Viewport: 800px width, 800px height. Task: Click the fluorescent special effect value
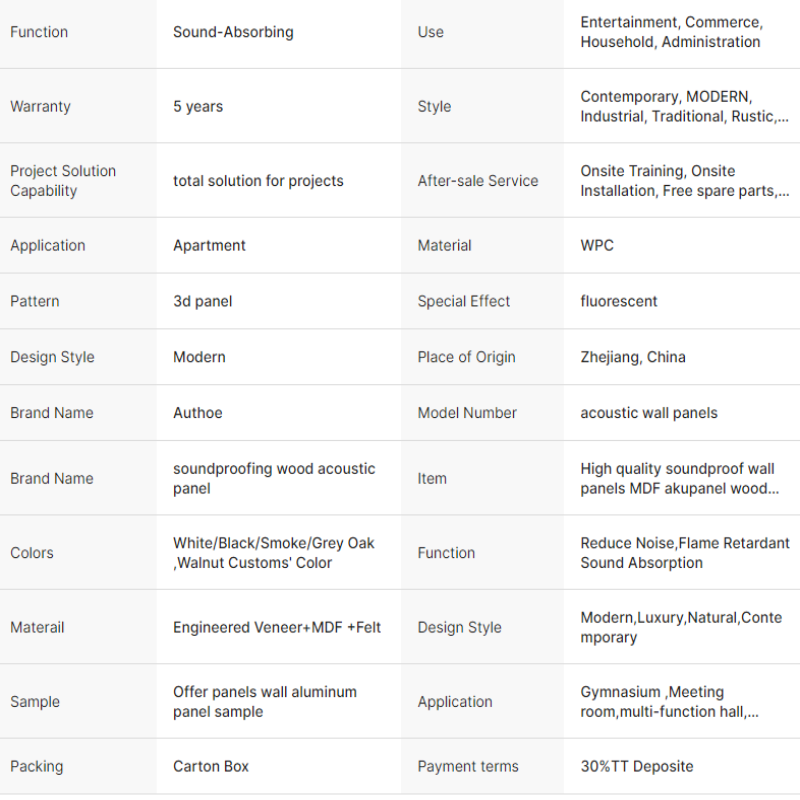pyautogui.click(x=619, y=302)
